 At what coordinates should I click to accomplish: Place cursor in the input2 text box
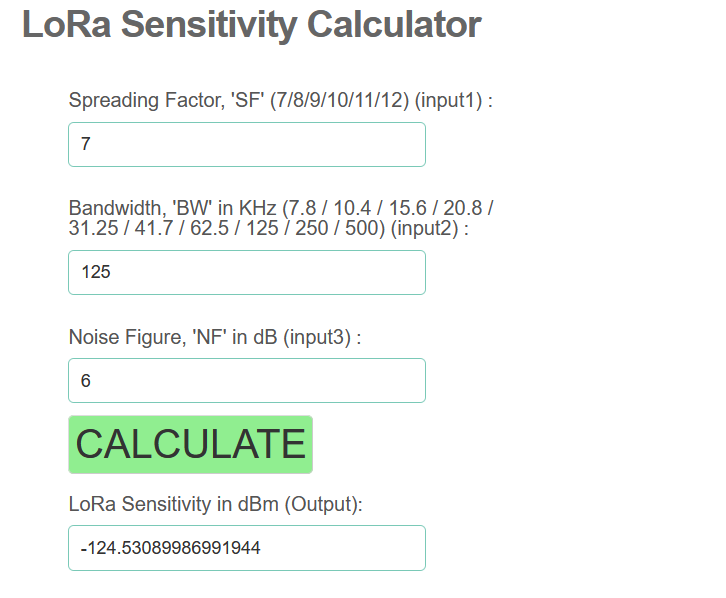pyautogui.click(x=246, y=272)
